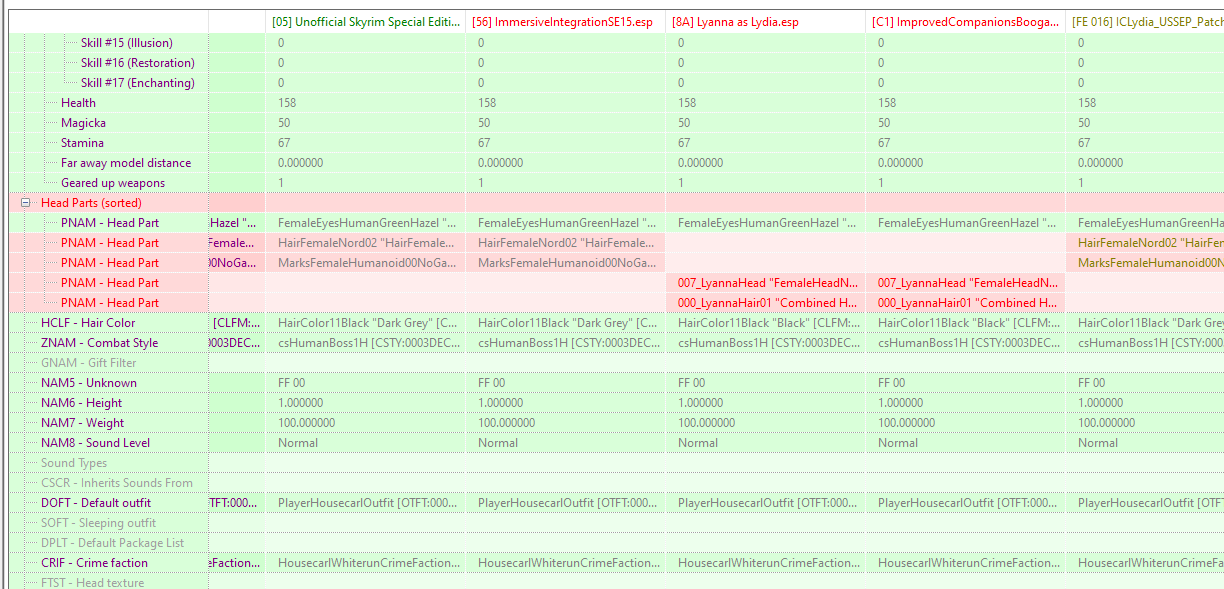Click the ImmersiveIntegrationSE15.esp column header
Viewport: 1224px width, 589px height.
tap(566, 22)
